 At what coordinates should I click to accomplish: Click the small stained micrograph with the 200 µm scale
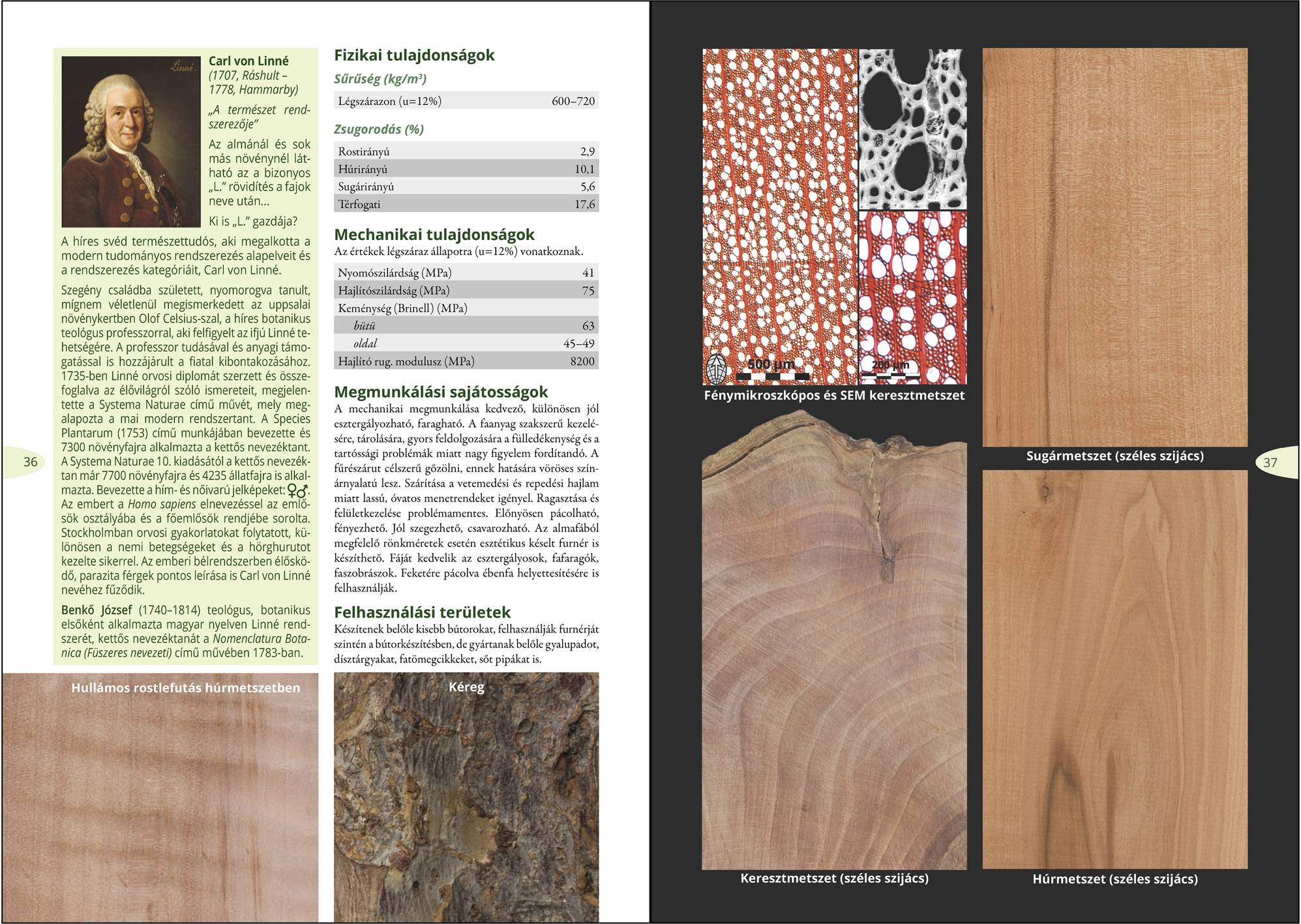click(913, 298)
